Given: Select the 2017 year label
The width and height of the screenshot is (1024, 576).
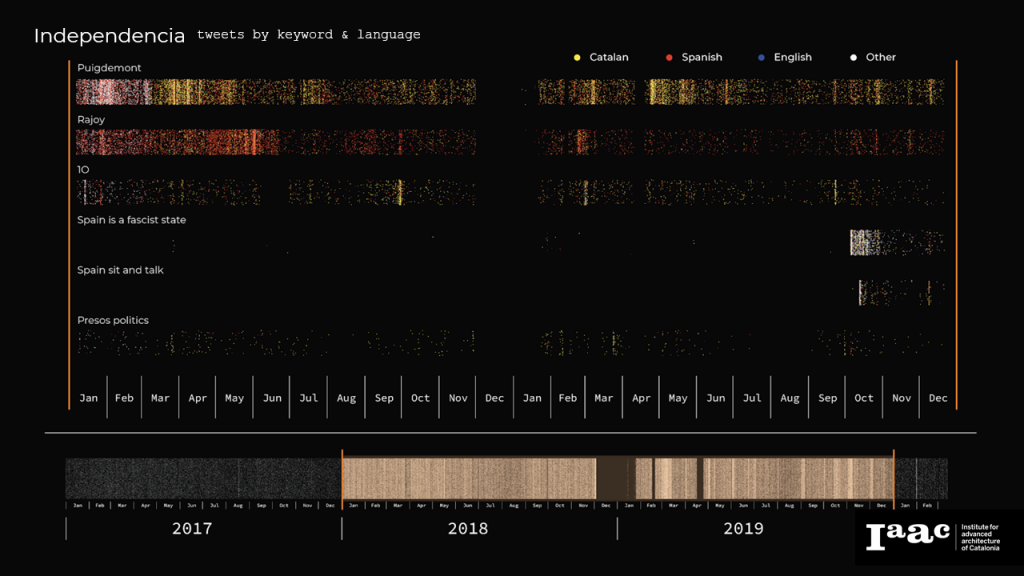Looking at the screenshot, I should coord(192,528).
